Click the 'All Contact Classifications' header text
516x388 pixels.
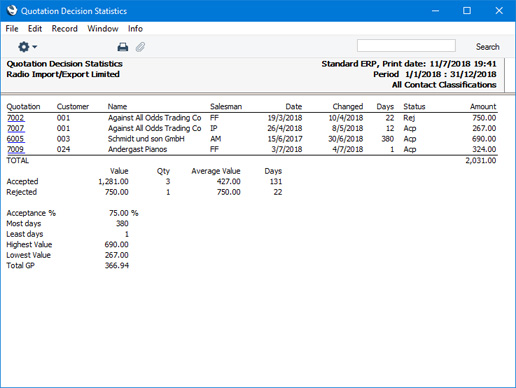(x=444, y=85)
